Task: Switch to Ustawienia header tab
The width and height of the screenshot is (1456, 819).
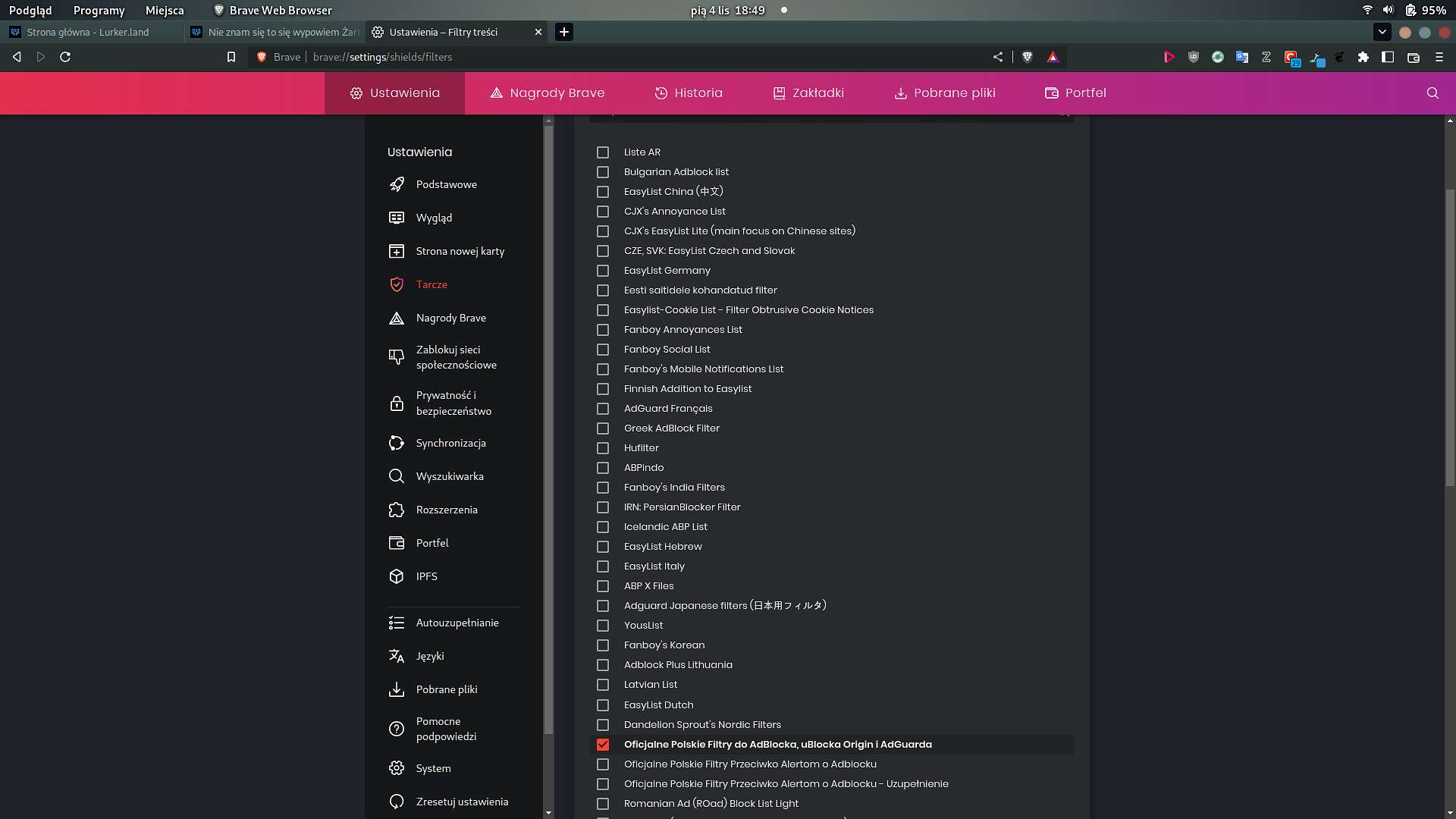Action: point(394,93)
